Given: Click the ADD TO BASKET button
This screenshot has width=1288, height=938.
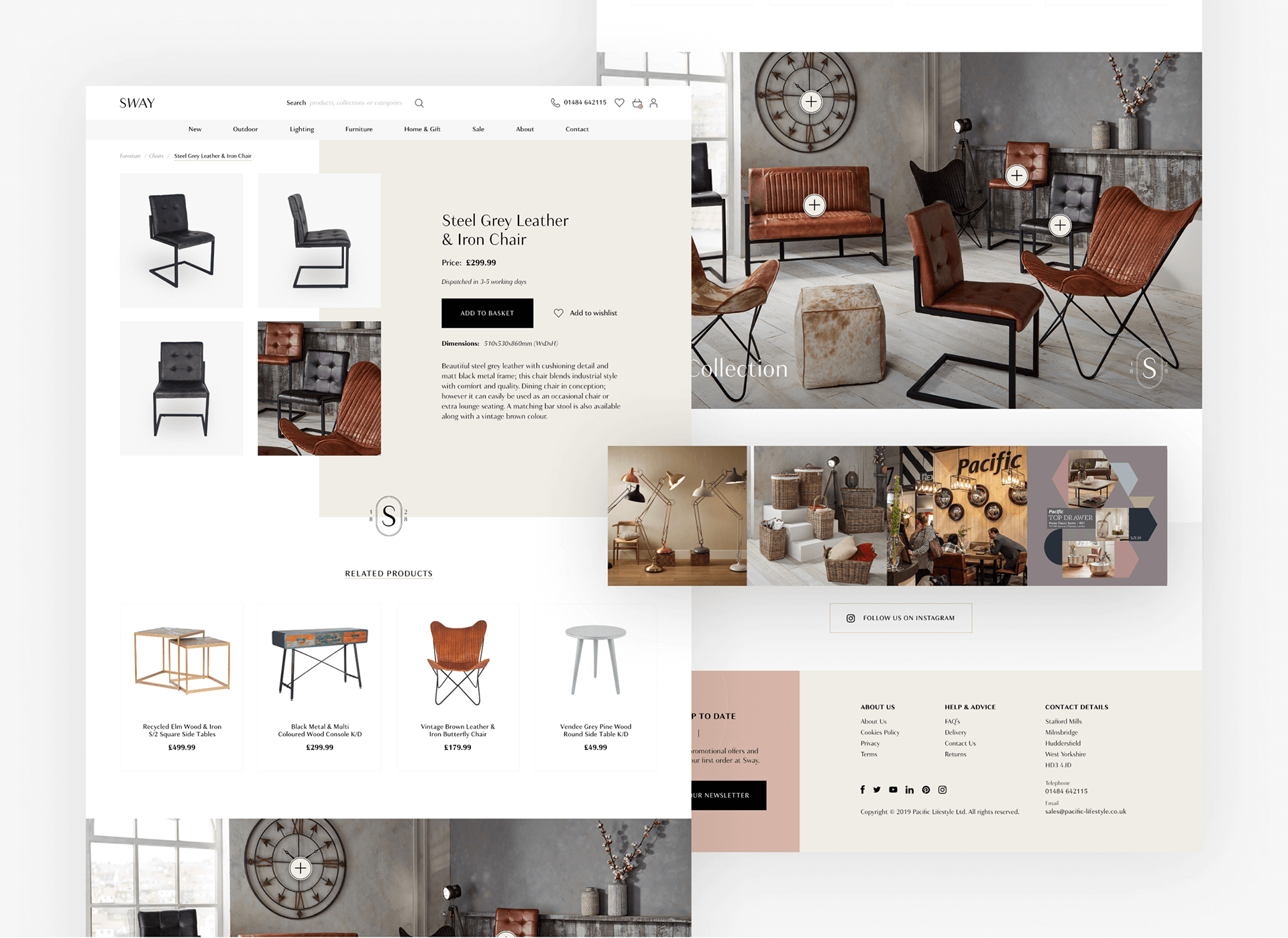Looking at the screenshot, I should [x=487, y=313].
